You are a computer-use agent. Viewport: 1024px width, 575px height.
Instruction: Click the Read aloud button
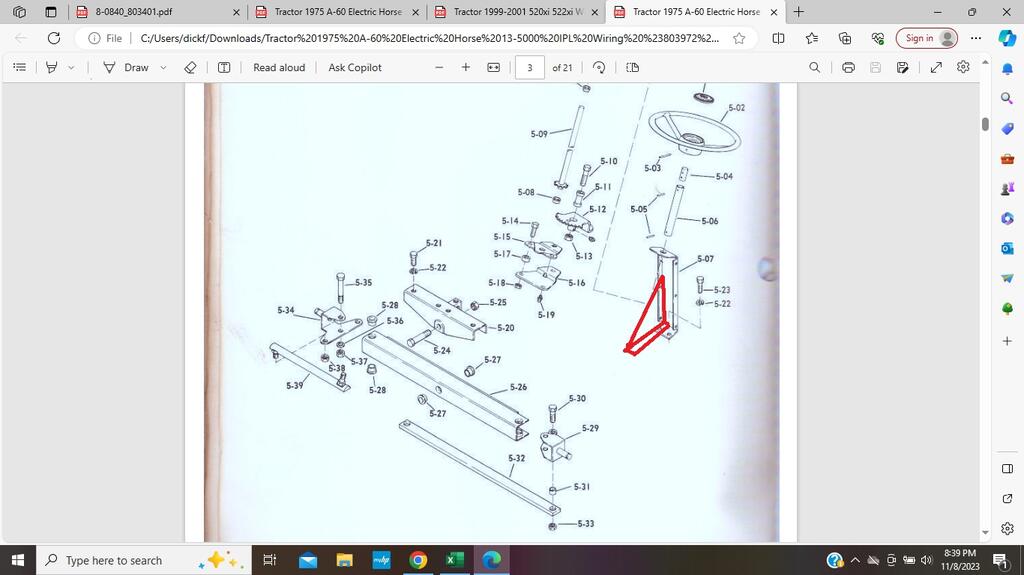pyautogui.click(x=279, y=67)
